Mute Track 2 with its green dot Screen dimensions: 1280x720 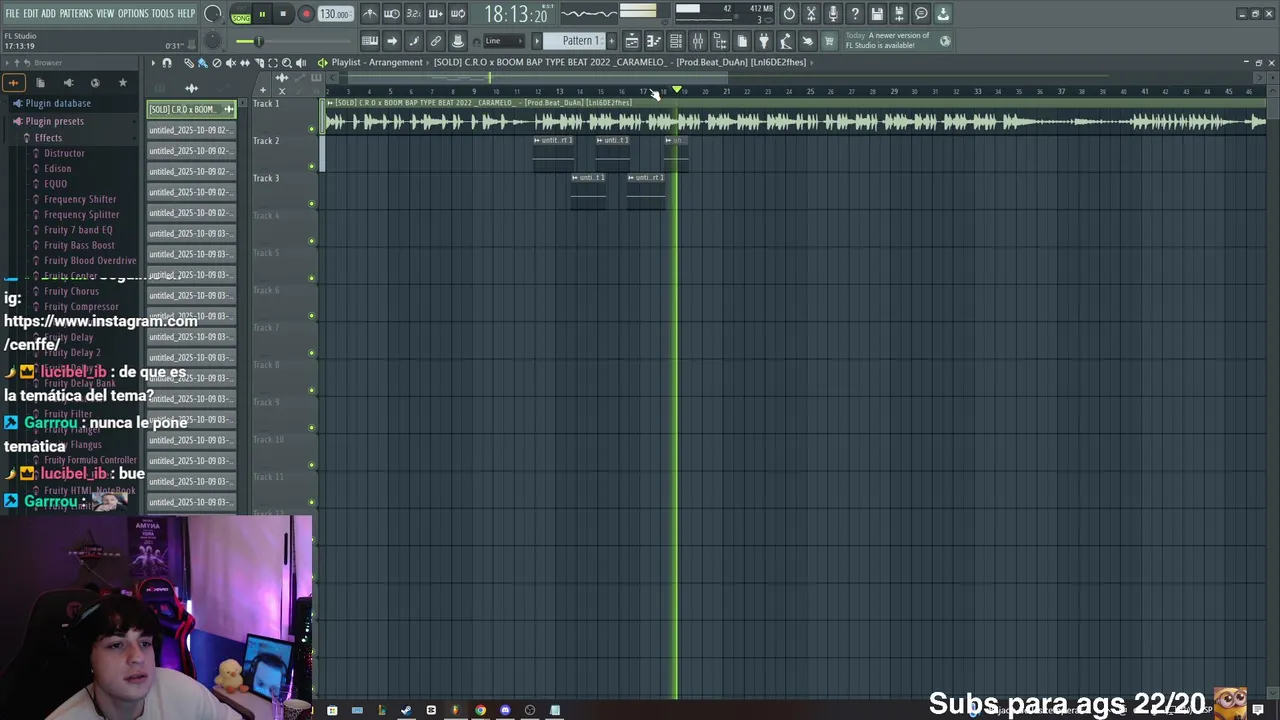tap(312, 166)
